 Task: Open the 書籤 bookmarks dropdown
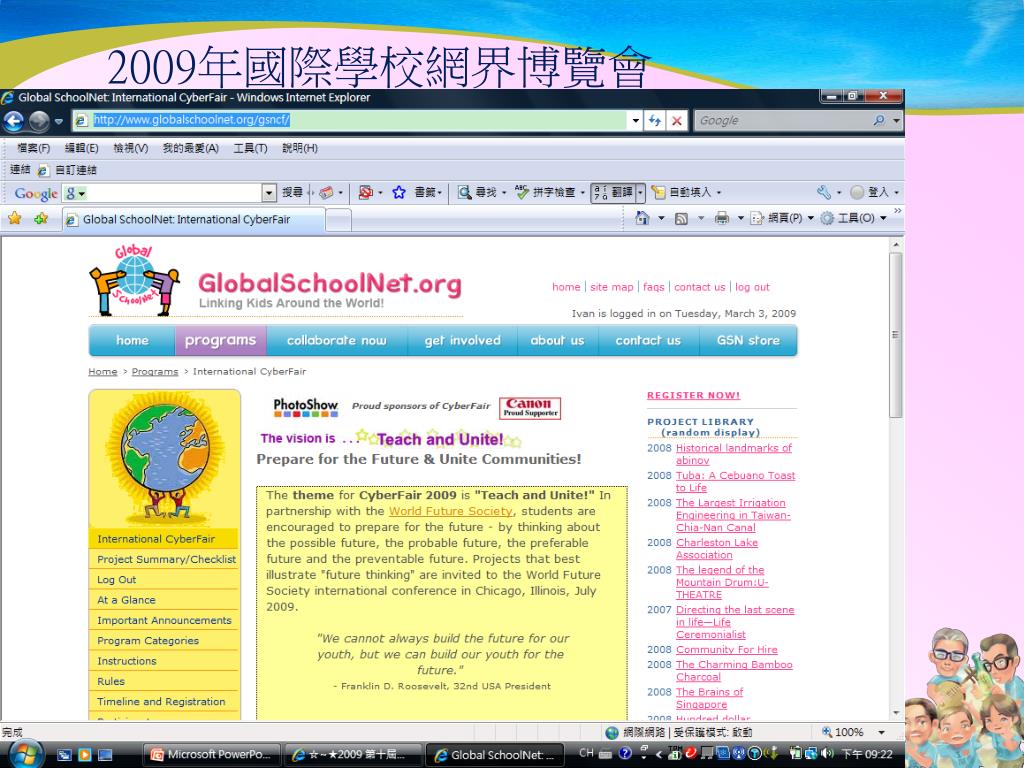tap(428, 192)
